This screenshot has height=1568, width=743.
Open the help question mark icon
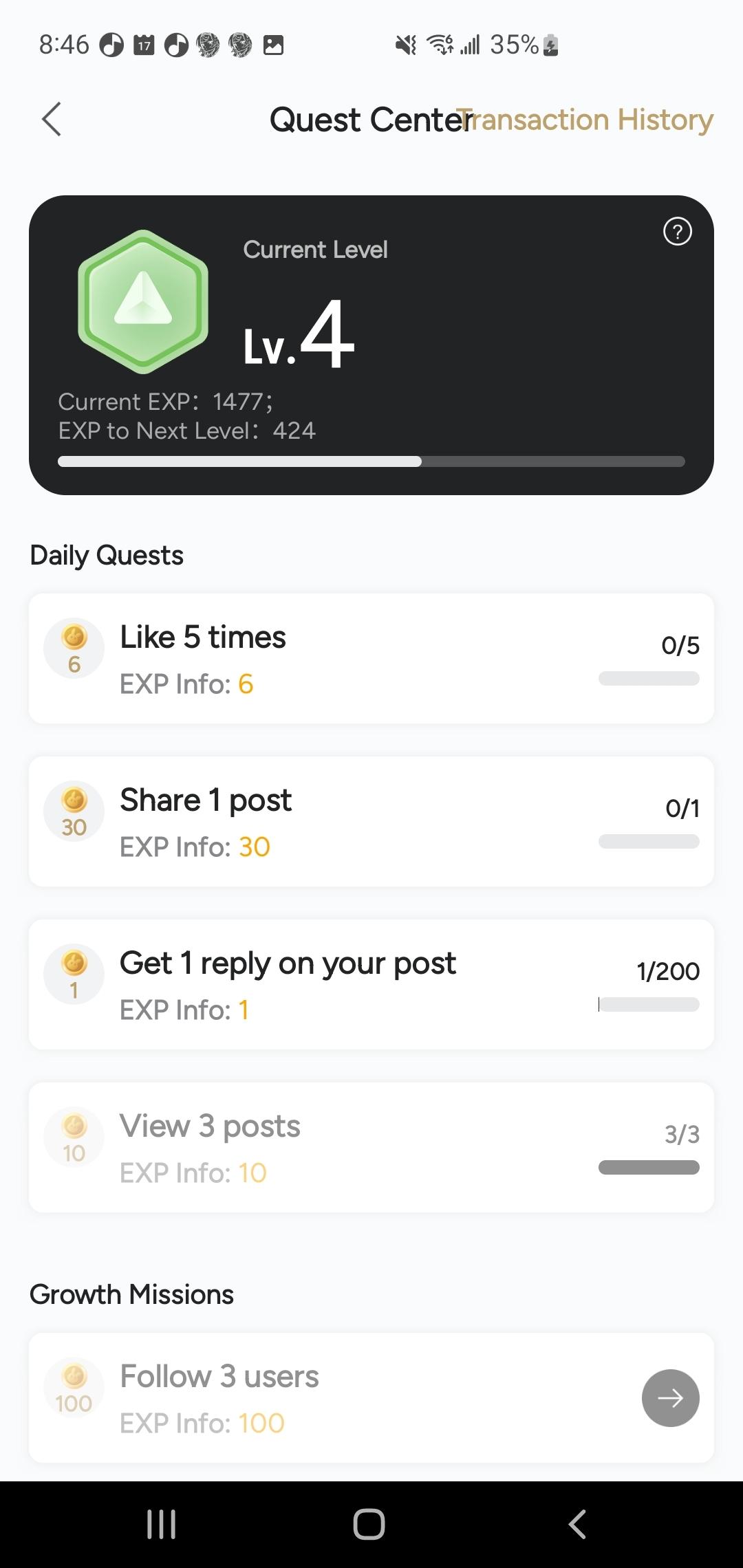pos(677,232)
